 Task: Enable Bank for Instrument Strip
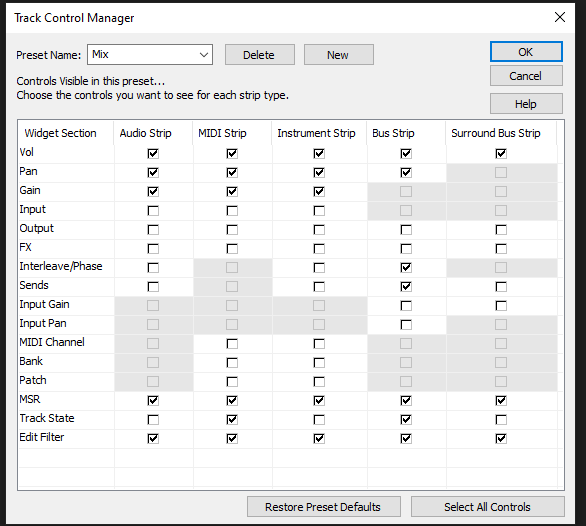(x=319, y=363)
